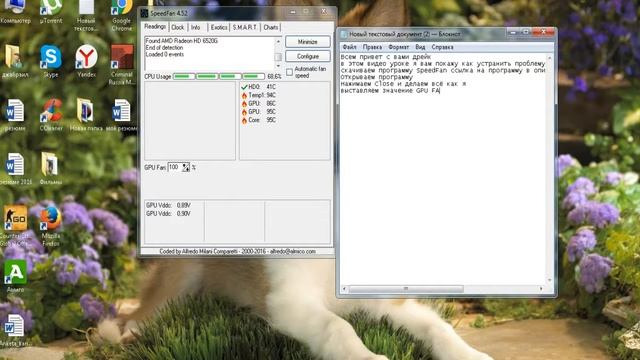
Task: Click the CPU Usage progress bar
Action: click(x=219, y=76)
